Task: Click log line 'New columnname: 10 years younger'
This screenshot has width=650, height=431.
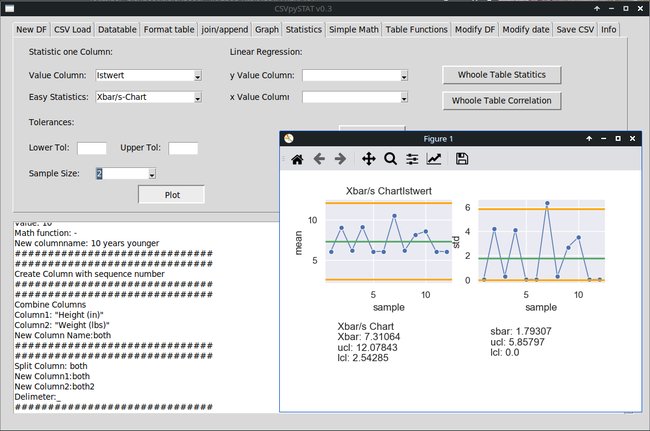Action: [87, 243]
